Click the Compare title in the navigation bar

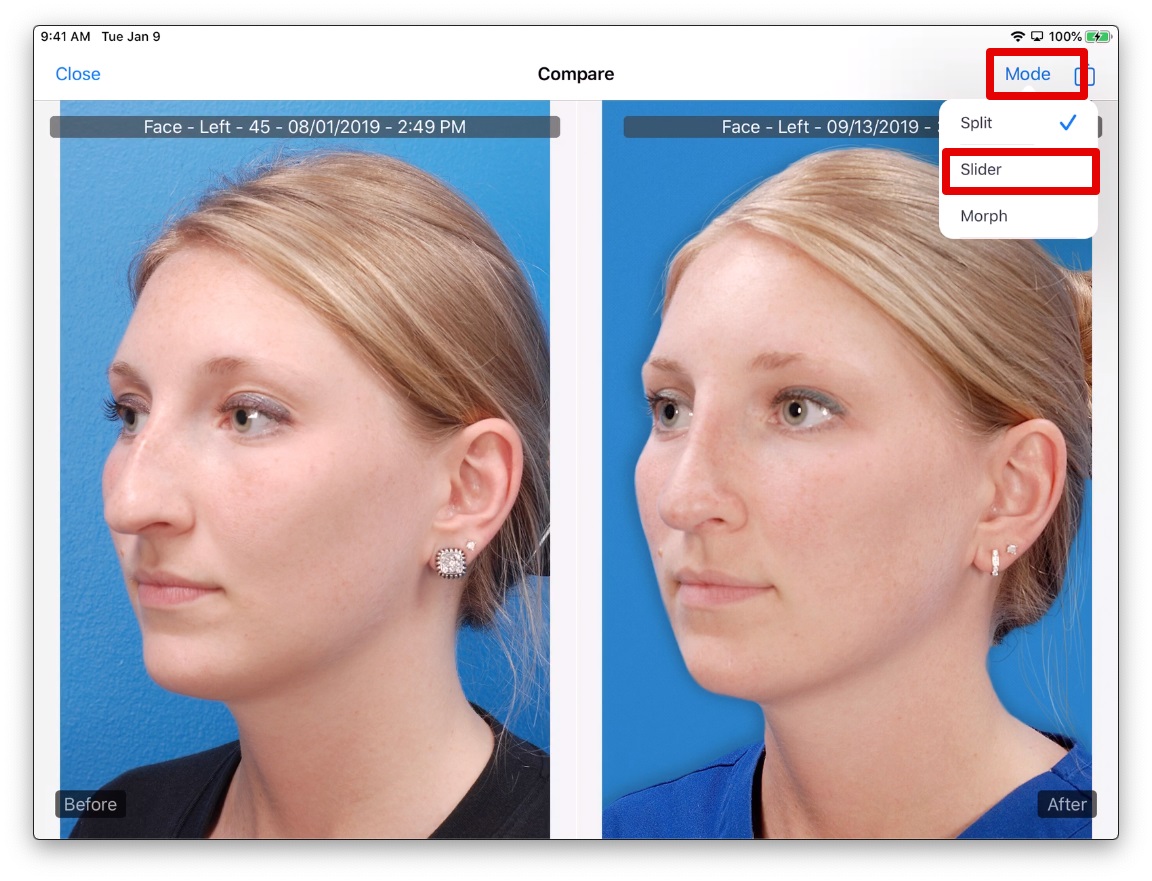(575, 73)
